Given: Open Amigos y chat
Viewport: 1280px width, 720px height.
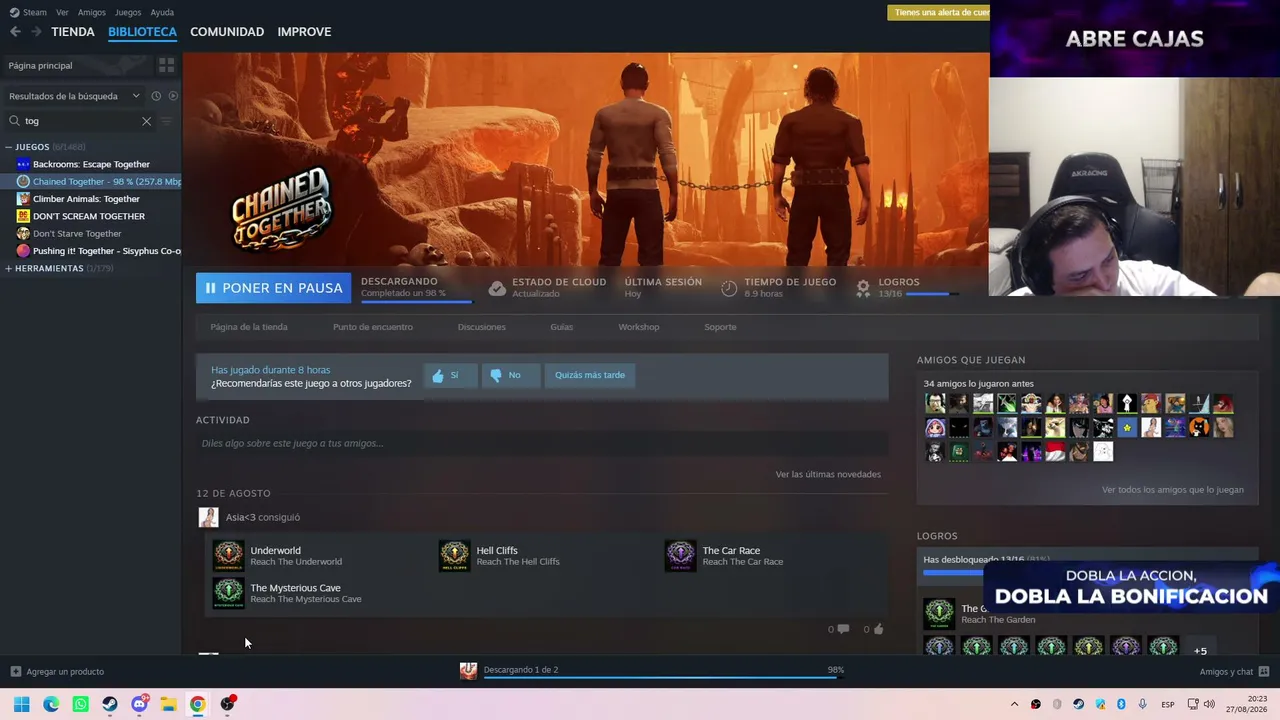Looking at the screenshot, I should point(1234,672).
